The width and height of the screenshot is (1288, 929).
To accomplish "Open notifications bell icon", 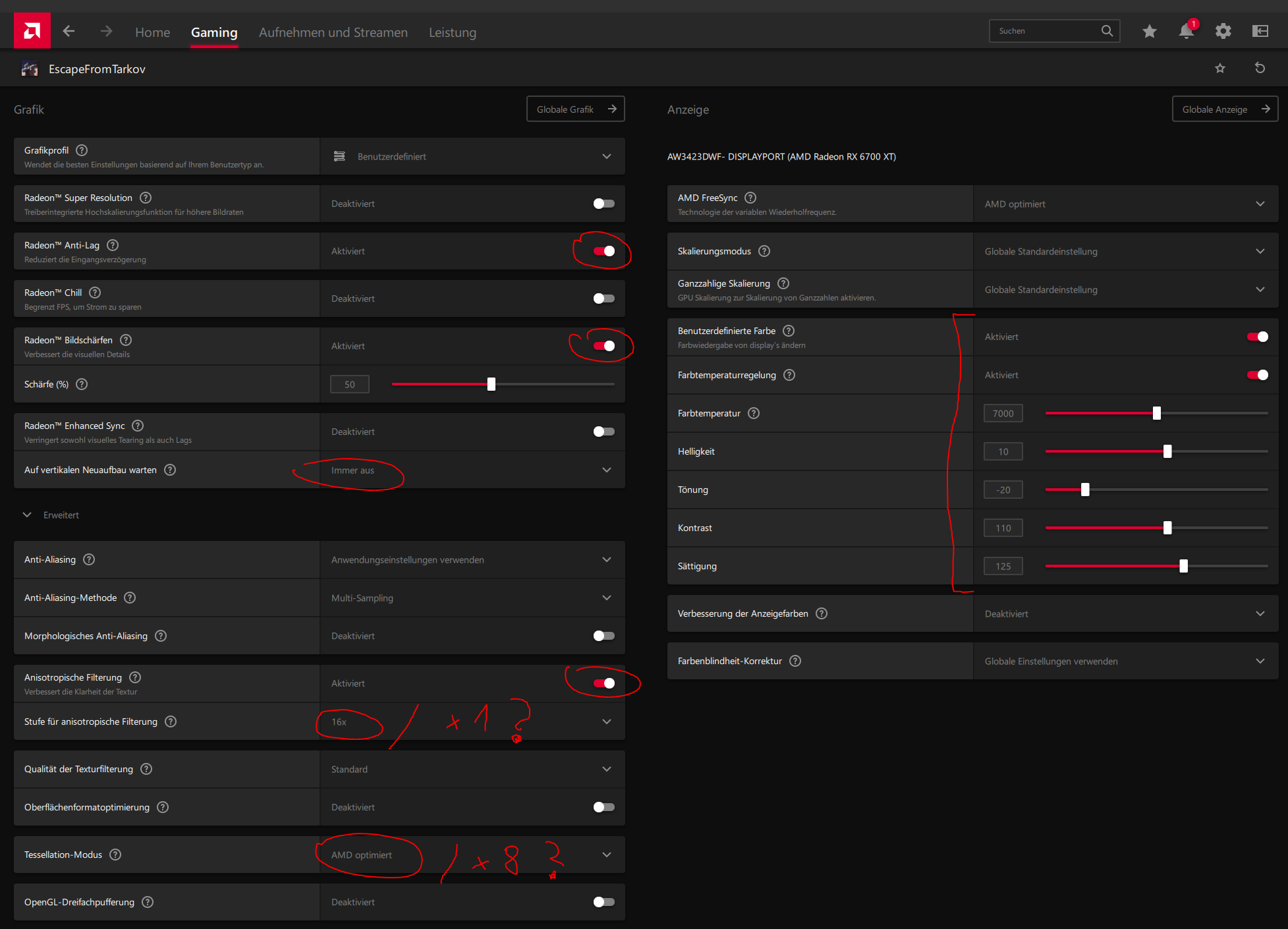I will tap(1186, 31).
